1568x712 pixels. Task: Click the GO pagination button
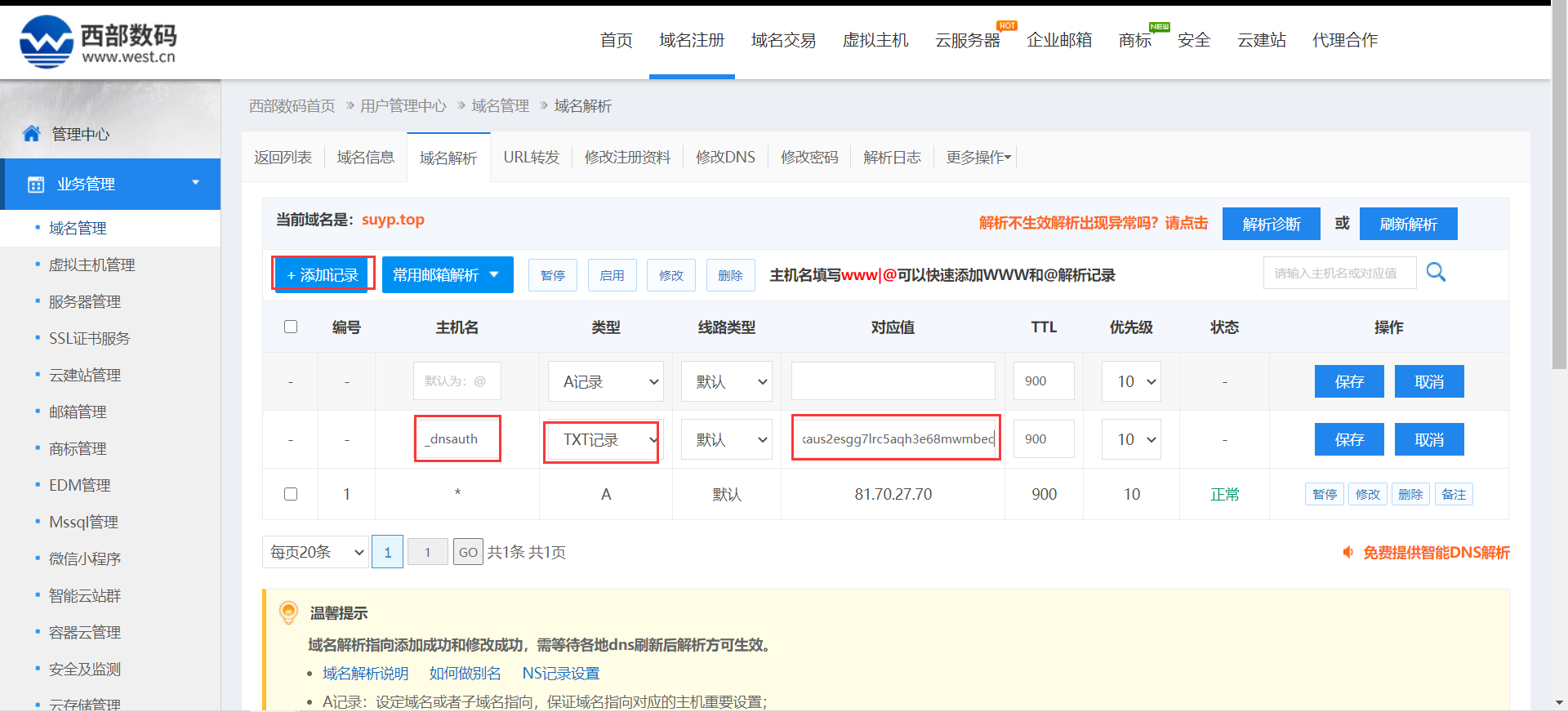468,552
